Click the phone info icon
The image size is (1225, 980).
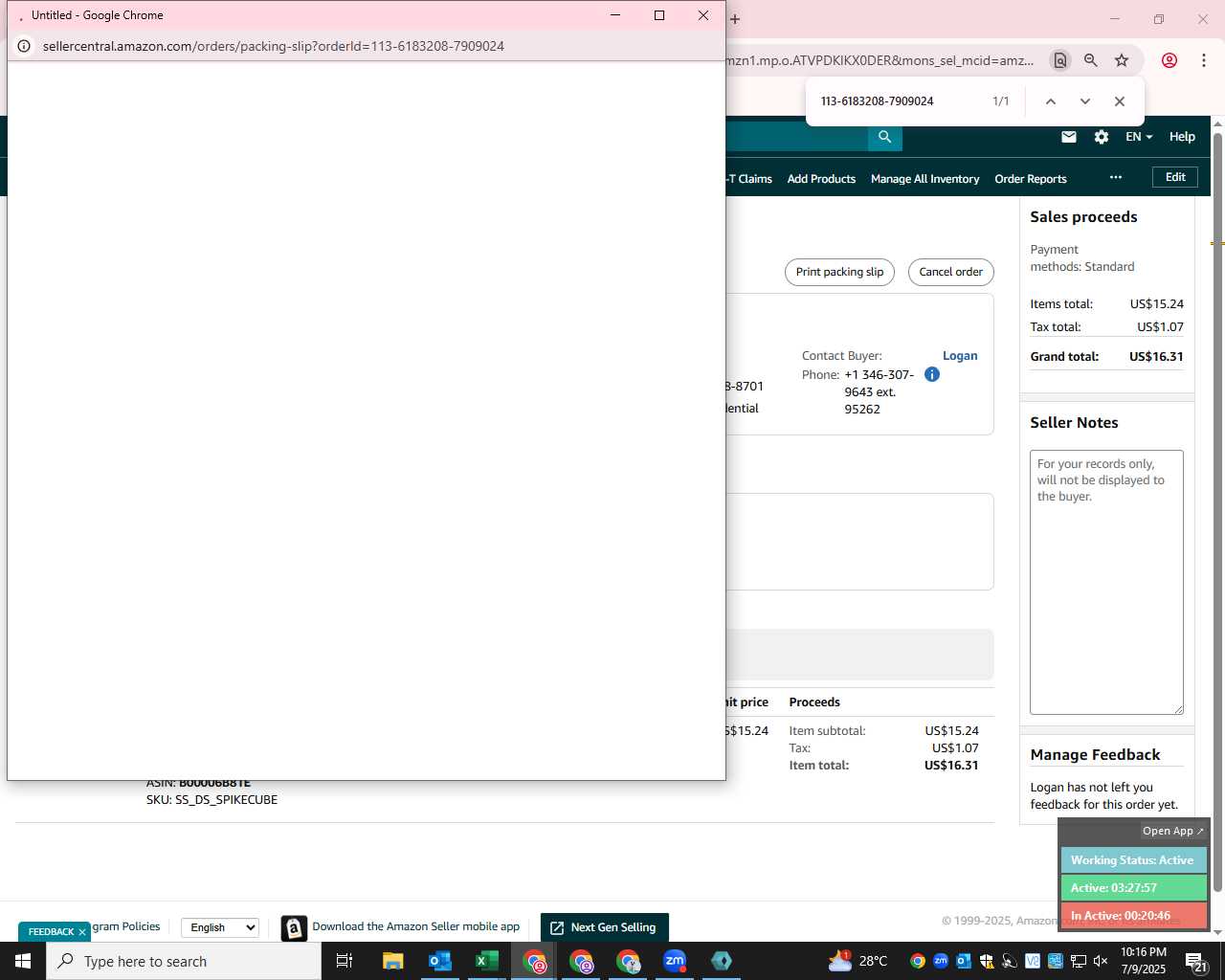[x=932, y=374]
